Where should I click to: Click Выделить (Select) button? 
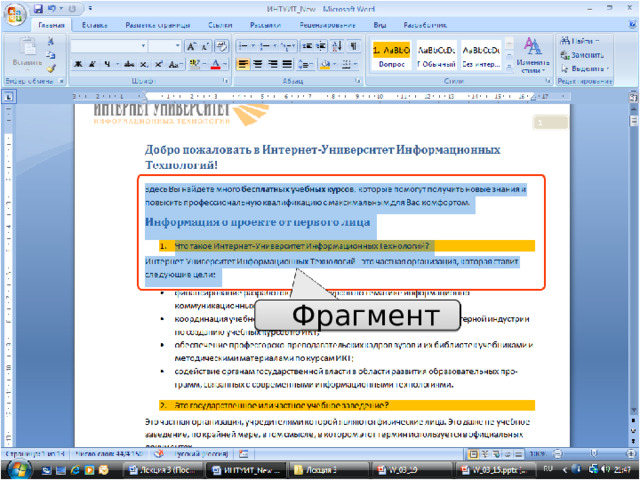pos(585,68)
